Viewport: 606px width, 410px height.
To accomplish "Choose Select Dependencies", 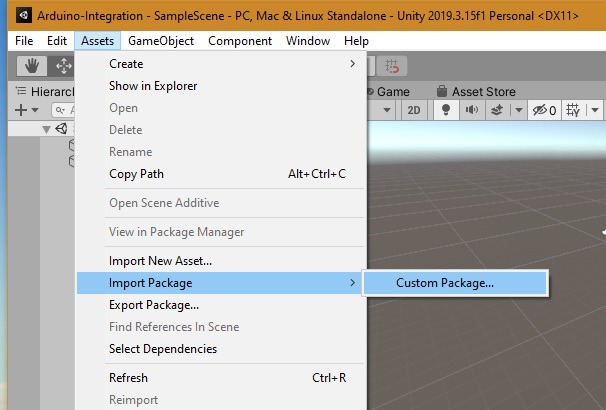I will (x=221, y=349).
